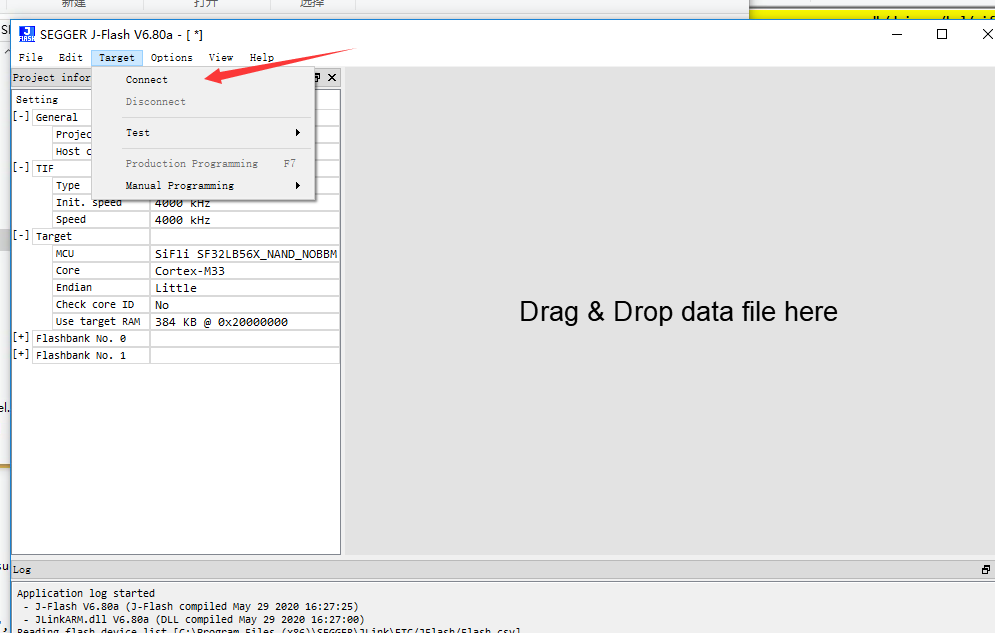Maximize the J-Flash window
This screenshot has height=633, width=995.
click(x=942, y=34)
